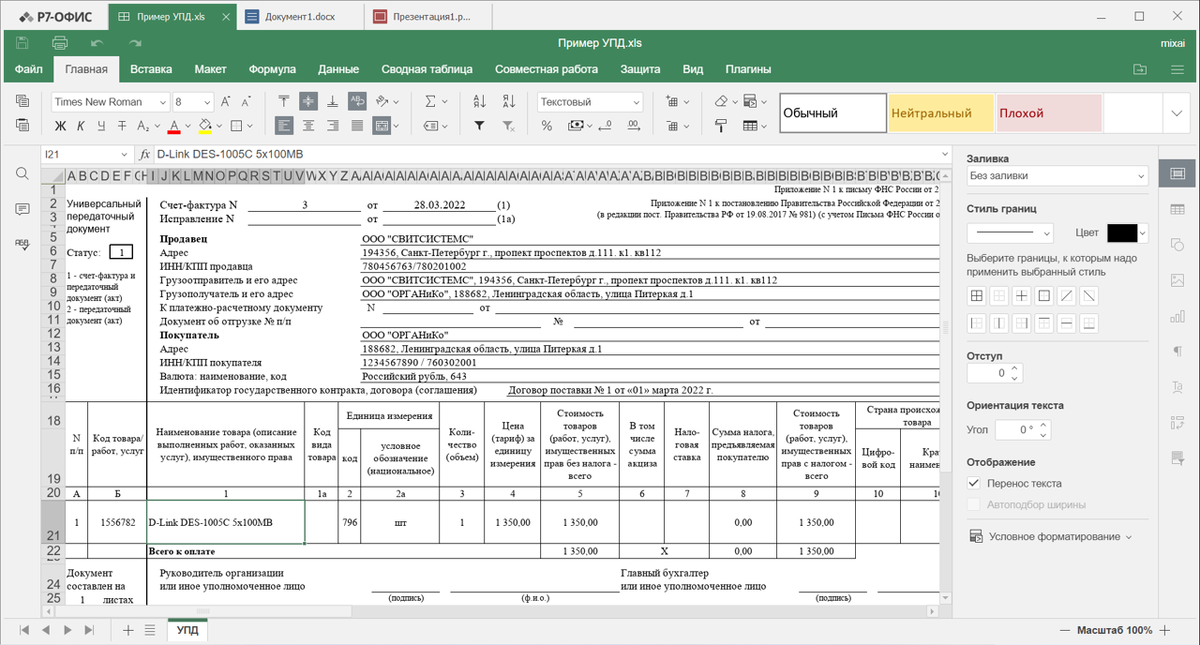Toggle align text left

point(284,126)
